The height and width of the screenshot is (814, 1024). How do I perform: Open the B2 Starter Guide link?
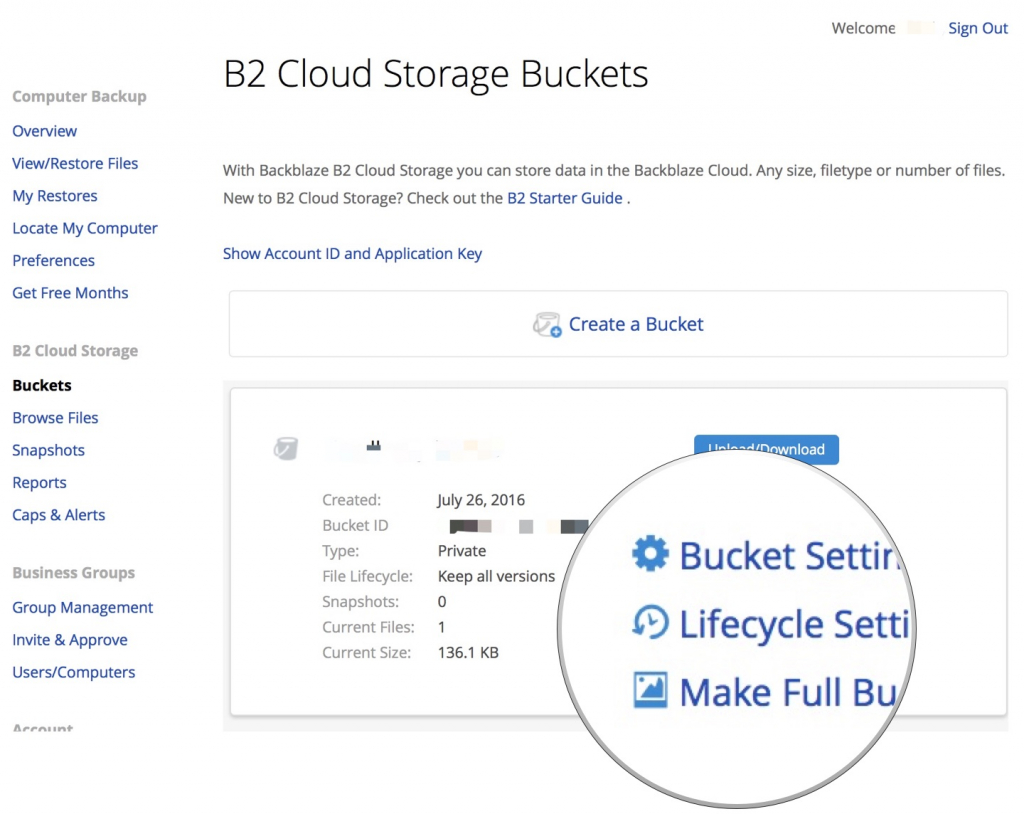(x=565, y=198)
